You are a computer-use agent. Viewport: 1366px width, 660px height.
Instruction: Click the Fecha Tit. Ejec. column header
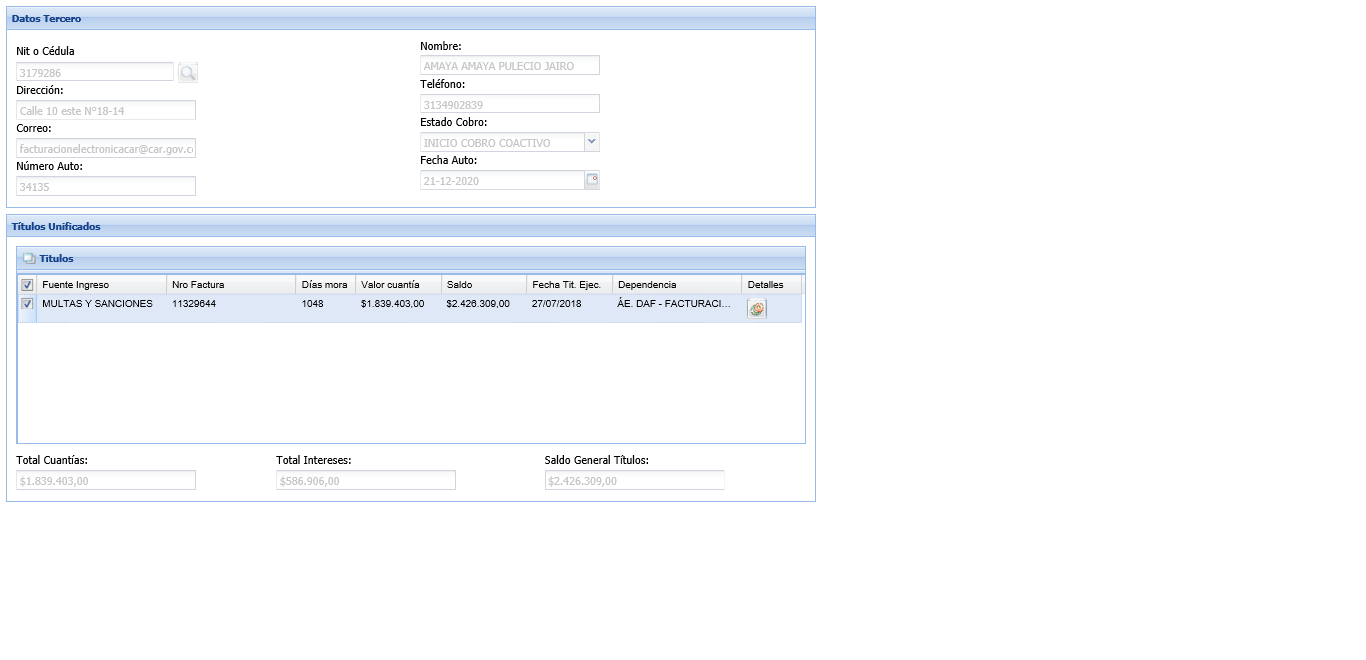568,285
